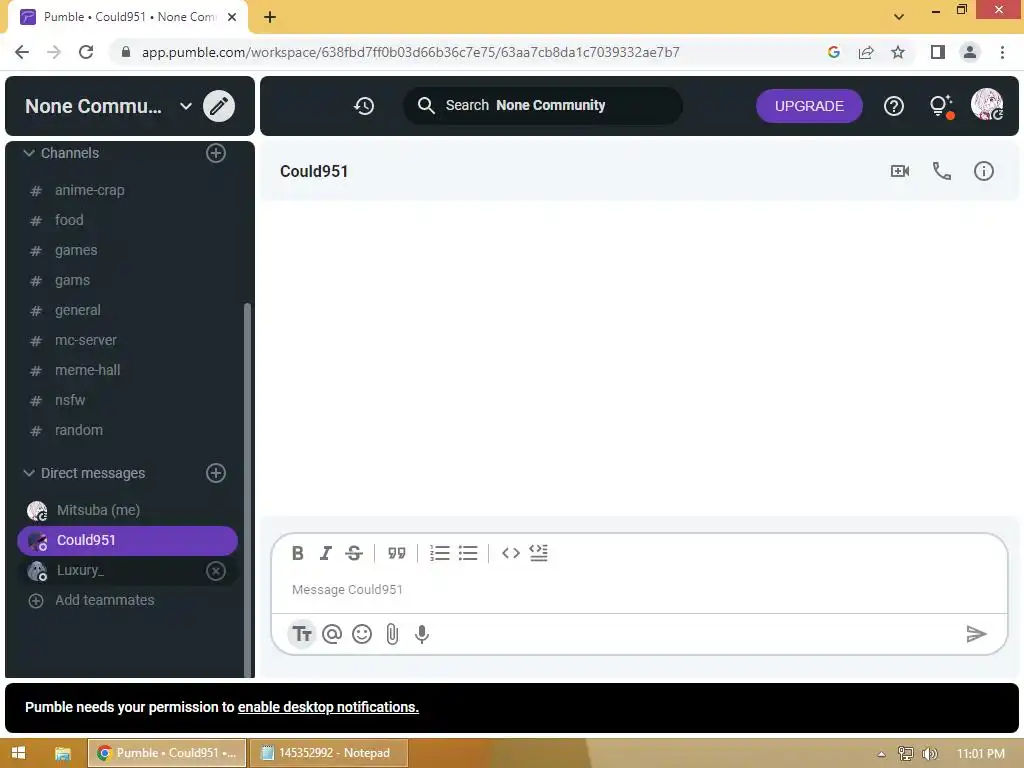Open the None Community workspace dropdown

(x=186, y=106)
